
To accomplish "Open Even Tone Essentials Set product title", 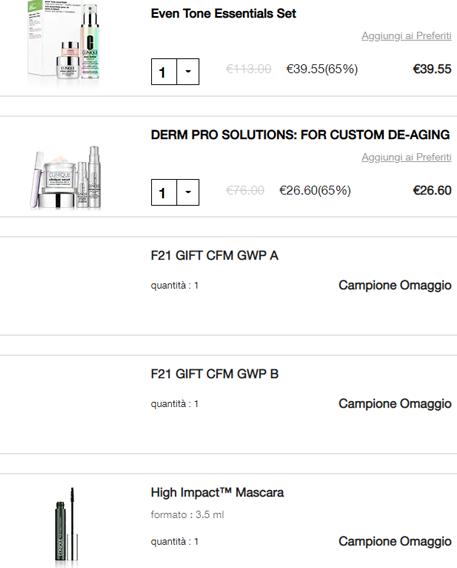I will (x=223, y=14).
